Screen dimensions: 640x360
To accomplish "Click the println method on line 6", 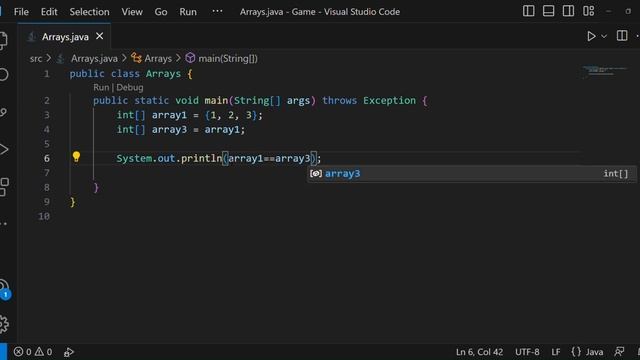I will click(x=201, y=158).
